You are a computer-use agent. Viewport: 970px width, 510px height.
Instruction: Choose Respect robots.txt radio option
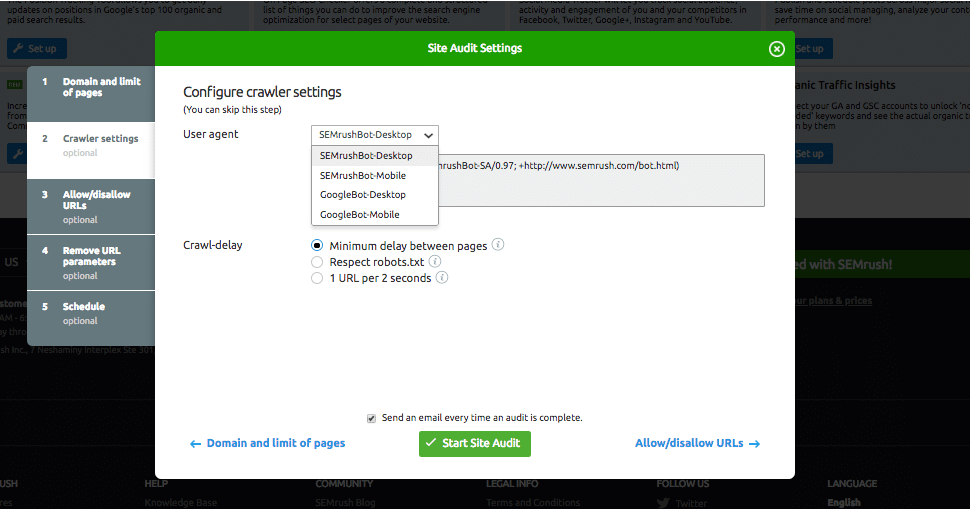click(317, 262)
